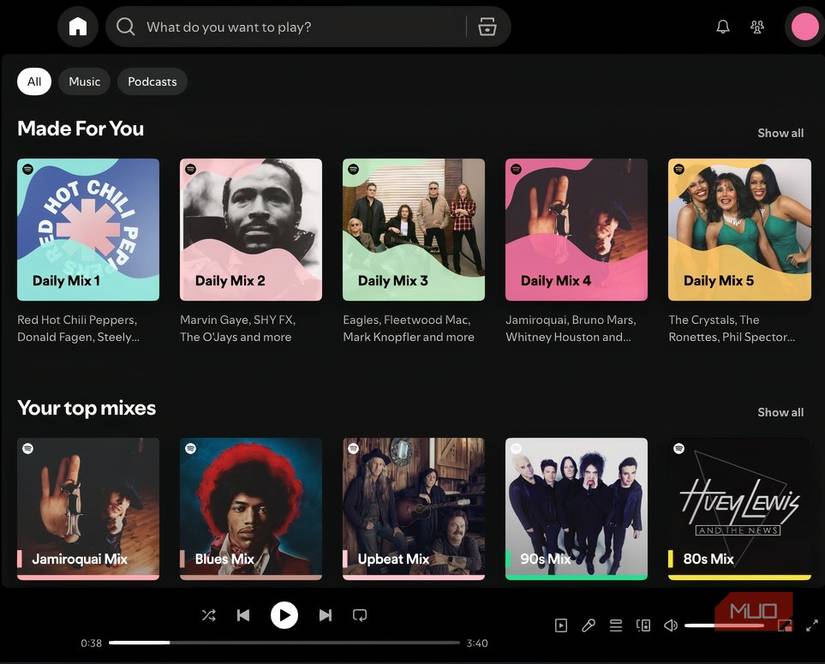Select the Music filter tab
The width and height of the screenshot is (825, 664).
click(84, 81)
